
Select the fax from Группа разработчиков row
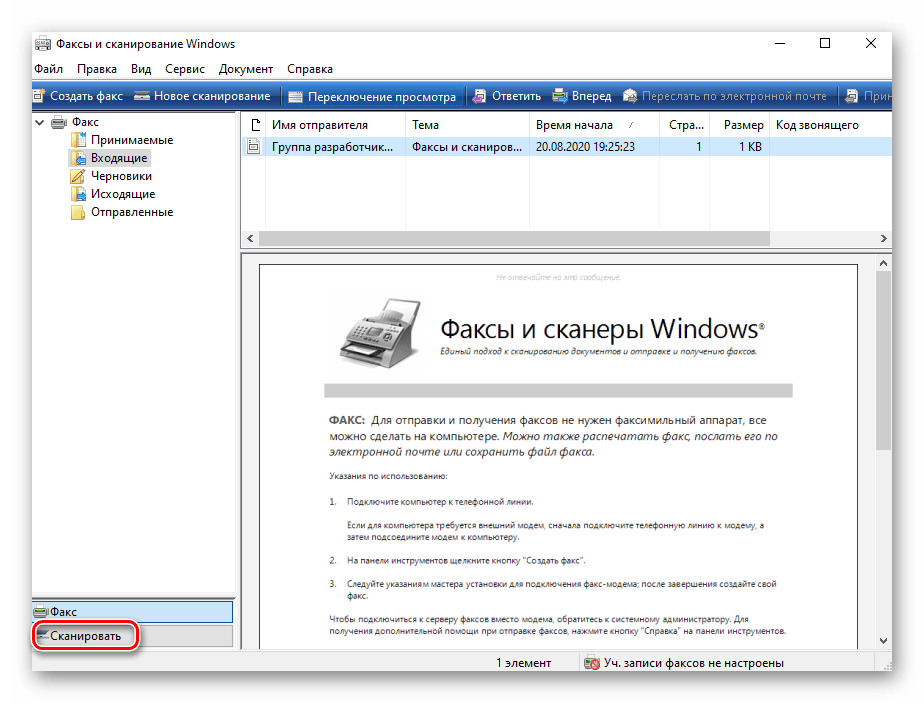tap(334, 147)
